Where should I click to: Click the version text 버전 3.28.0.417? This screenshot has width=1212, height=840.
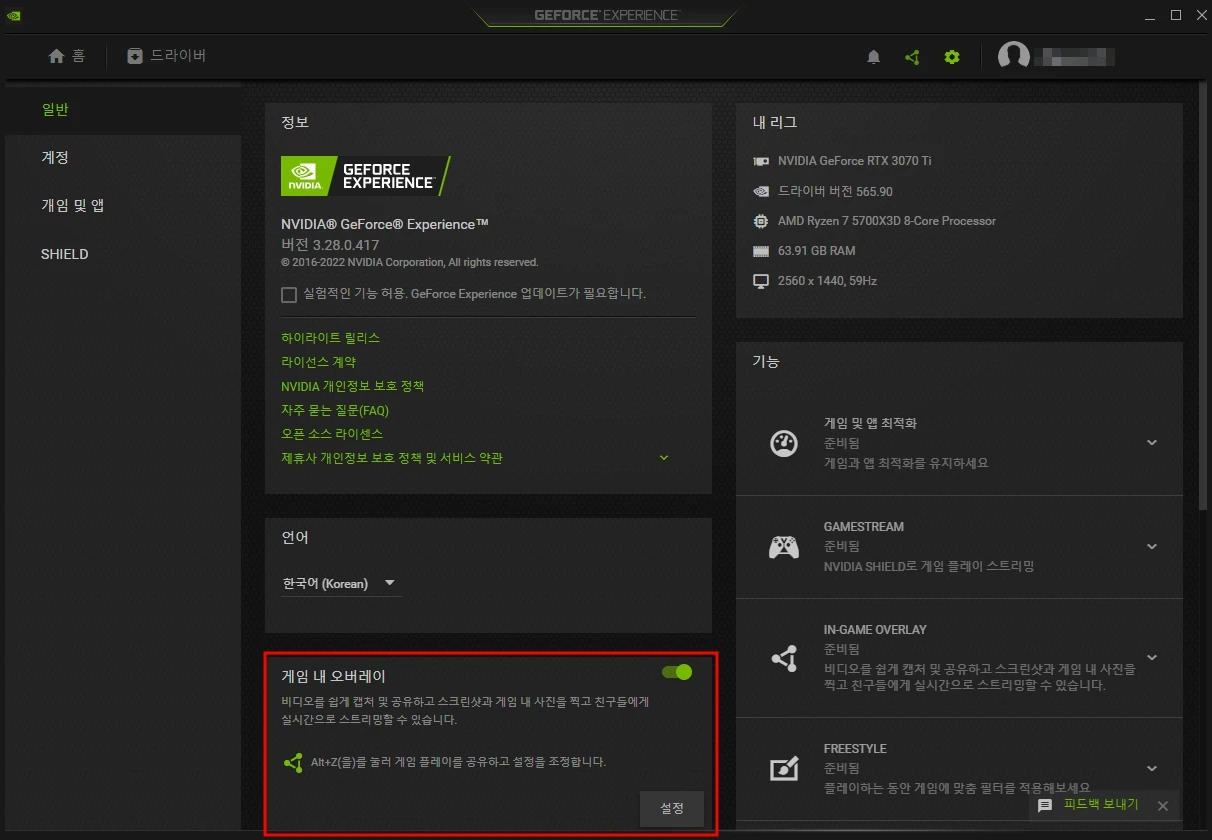[x=330, y=245]
